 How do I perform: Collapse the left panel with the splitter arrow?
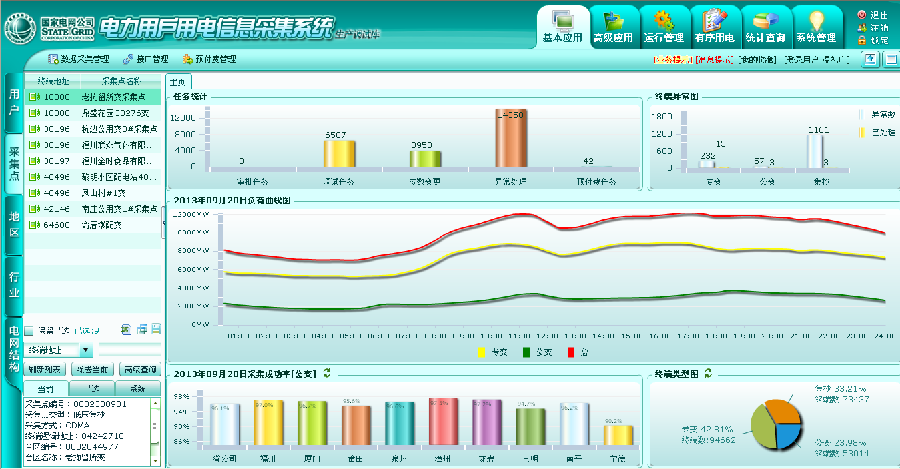click(x=164, y=222)
